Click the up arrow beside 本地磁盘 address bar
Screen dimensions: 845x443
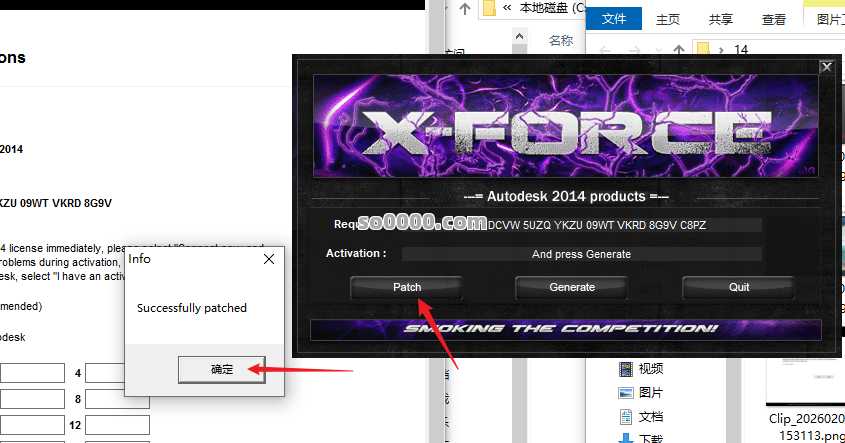[464, 9]
